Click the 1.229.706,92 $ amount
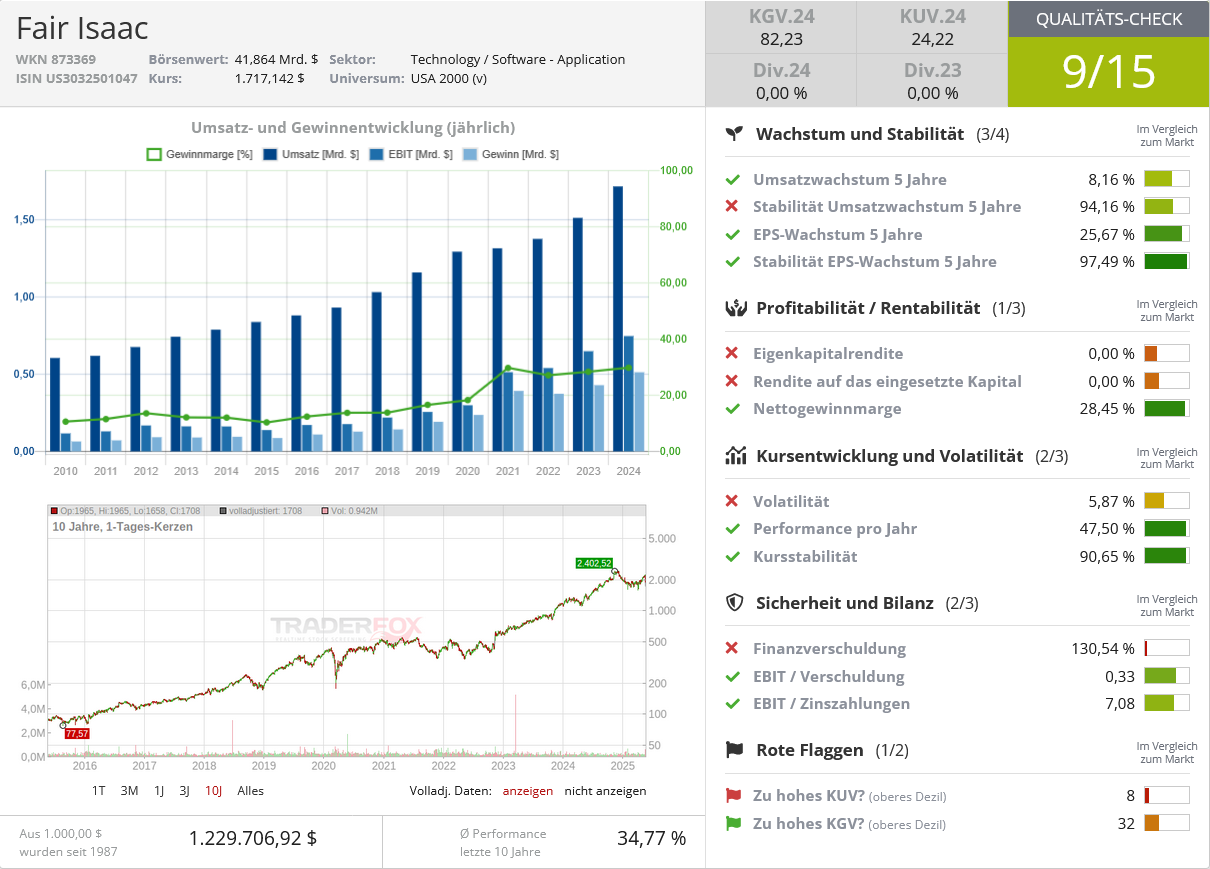The width and height of the screenshot is (1210, 869). 253,838
